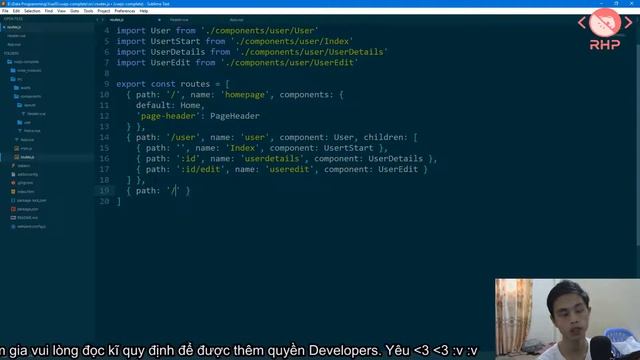
Task: Click the ':id/edit' path string on line 17
Action: click(x=200, y=169)
